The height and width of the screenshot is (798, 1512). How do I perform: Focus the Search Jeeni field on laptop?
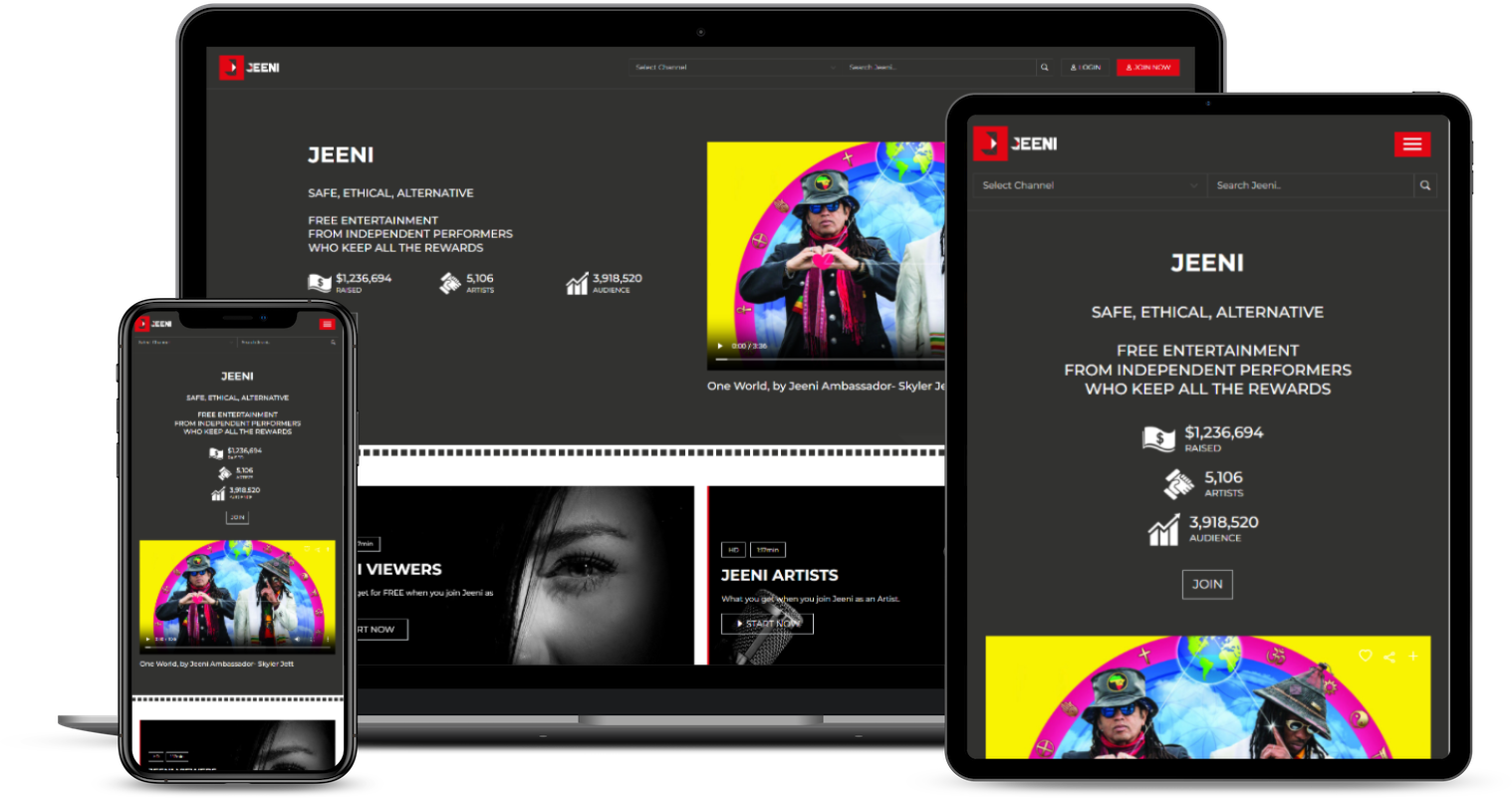coord(939,68)
